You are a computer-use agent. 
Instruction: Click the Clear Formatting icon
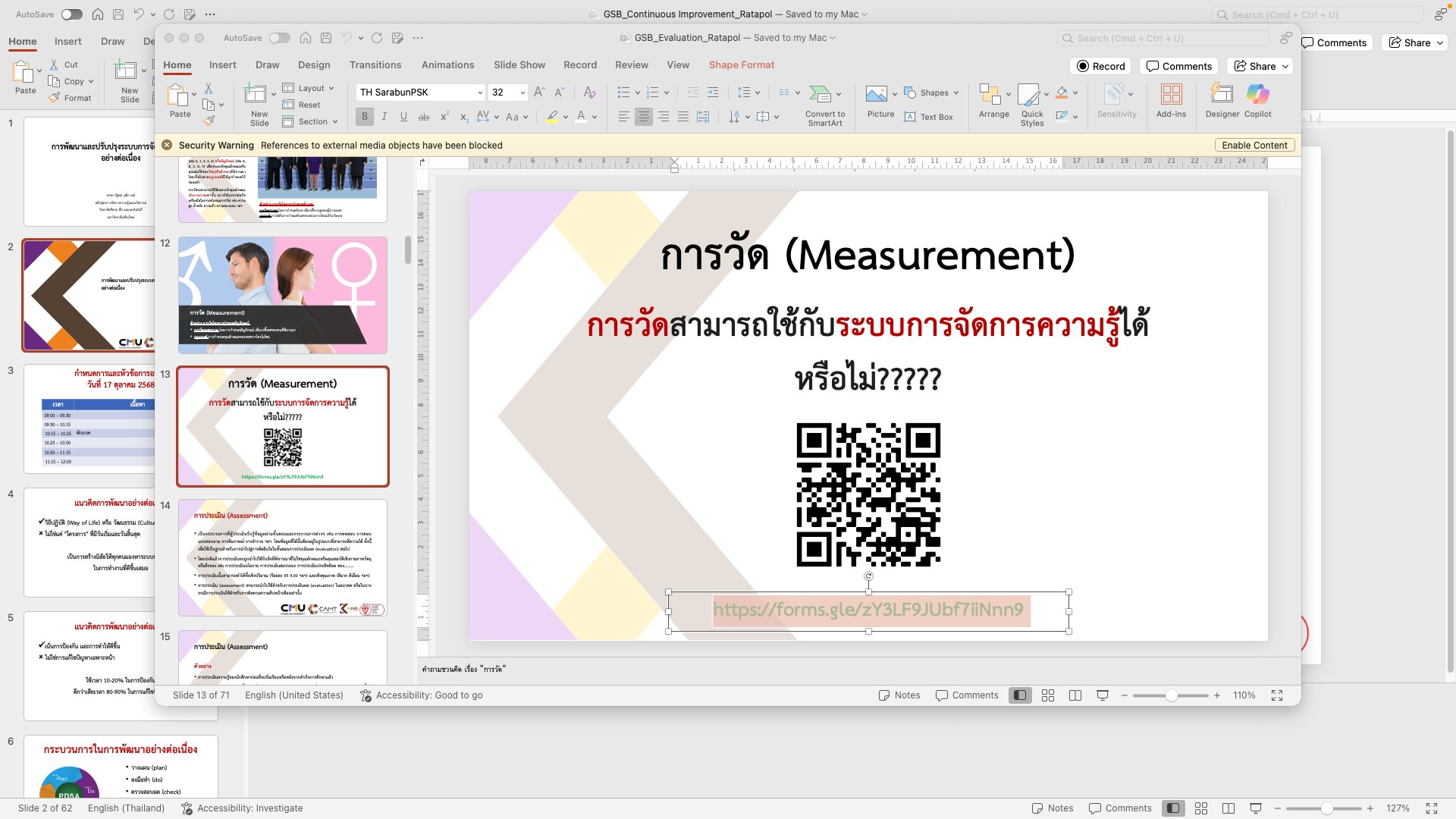pyautogui.click(x=589, y=93)
